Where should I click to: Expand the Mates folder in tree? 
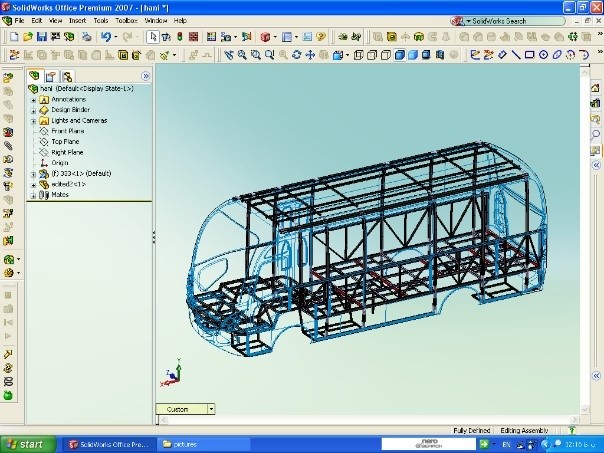(x=34, y=195)
